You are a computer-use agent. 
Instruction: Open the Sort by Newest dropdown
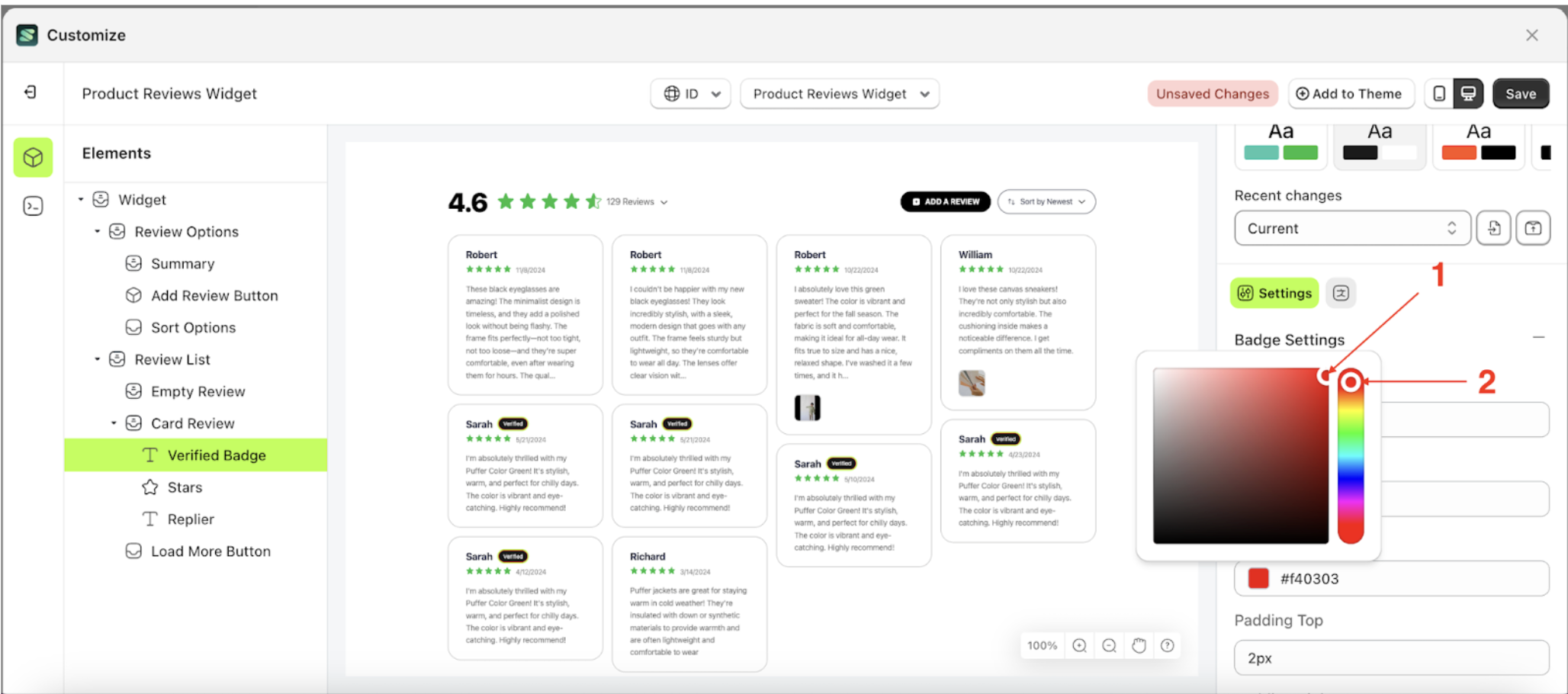1046,201
